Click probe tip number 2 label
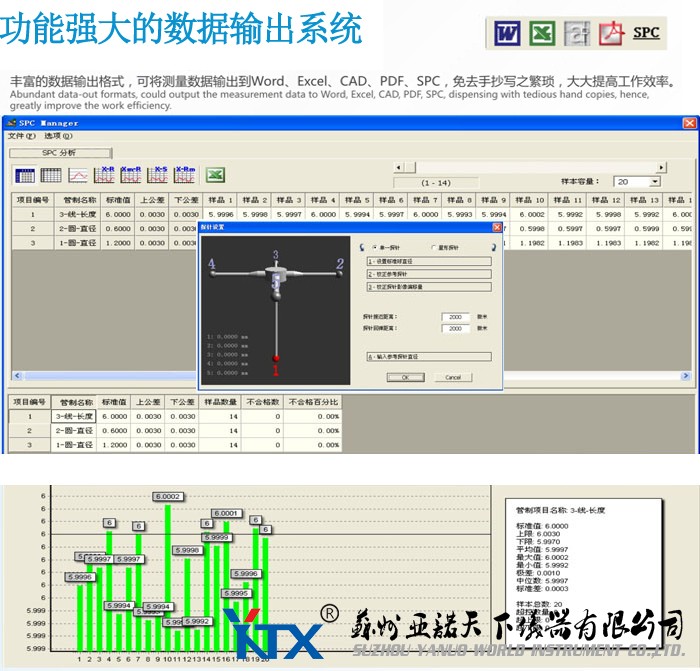 point(340,263)
